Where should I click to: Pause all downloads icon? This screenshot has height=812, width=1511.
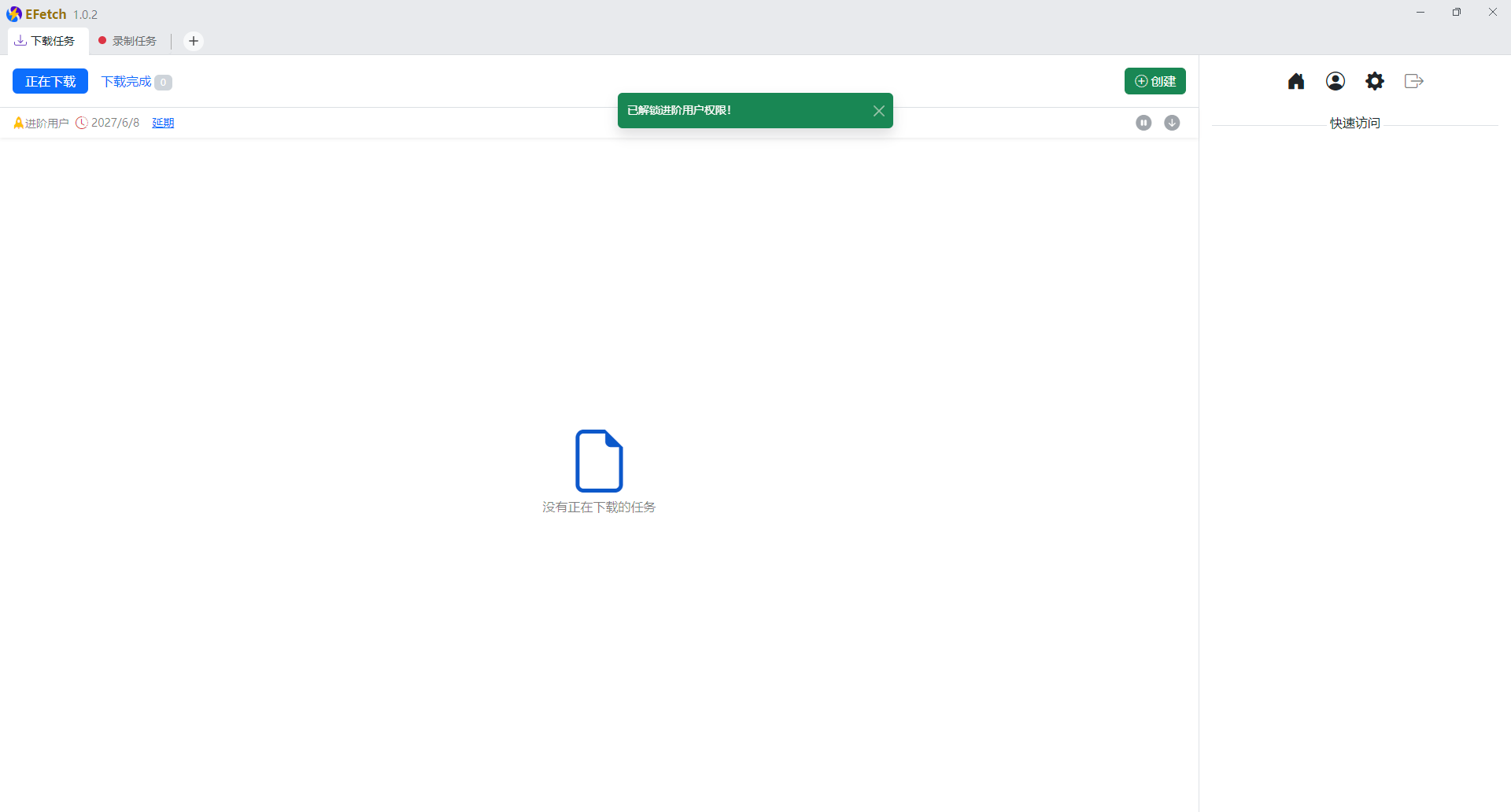[1143, 123]
